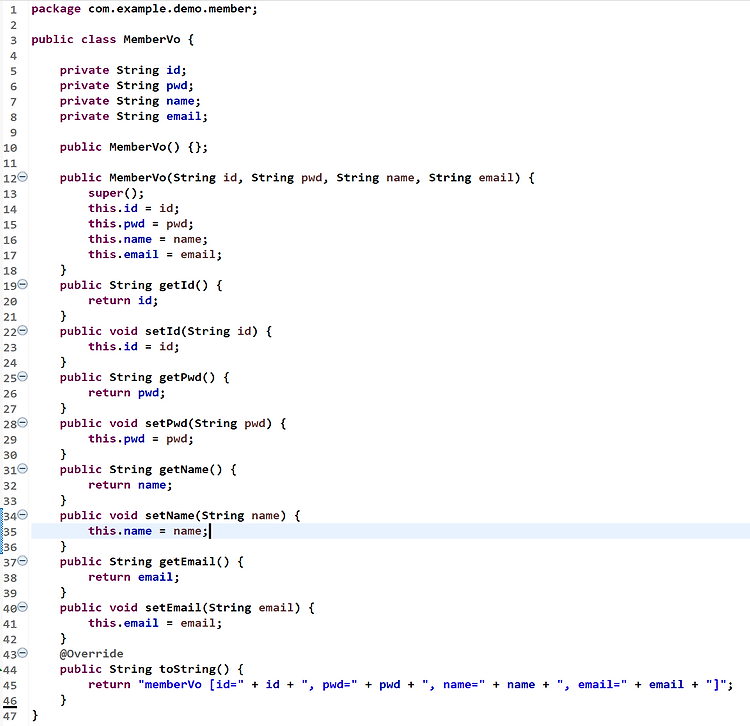
Task: Click field 'id' in line 5 declaration
Action: 173,70
